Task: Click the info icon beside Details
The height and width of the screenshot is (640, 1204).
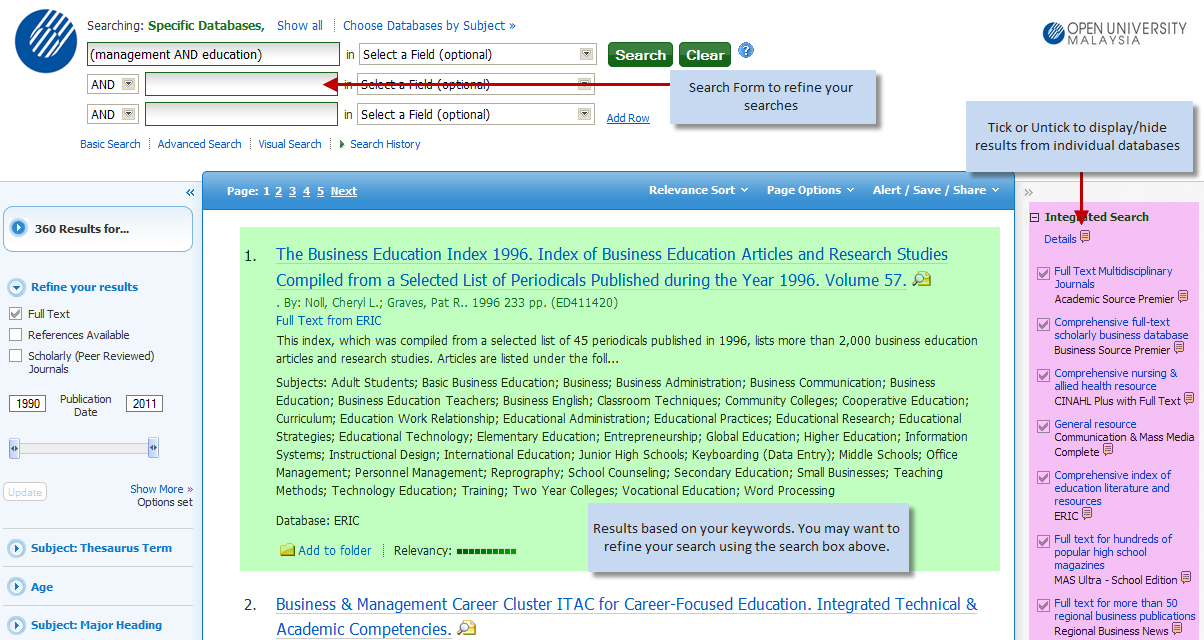Action: tap(1085, 238)
